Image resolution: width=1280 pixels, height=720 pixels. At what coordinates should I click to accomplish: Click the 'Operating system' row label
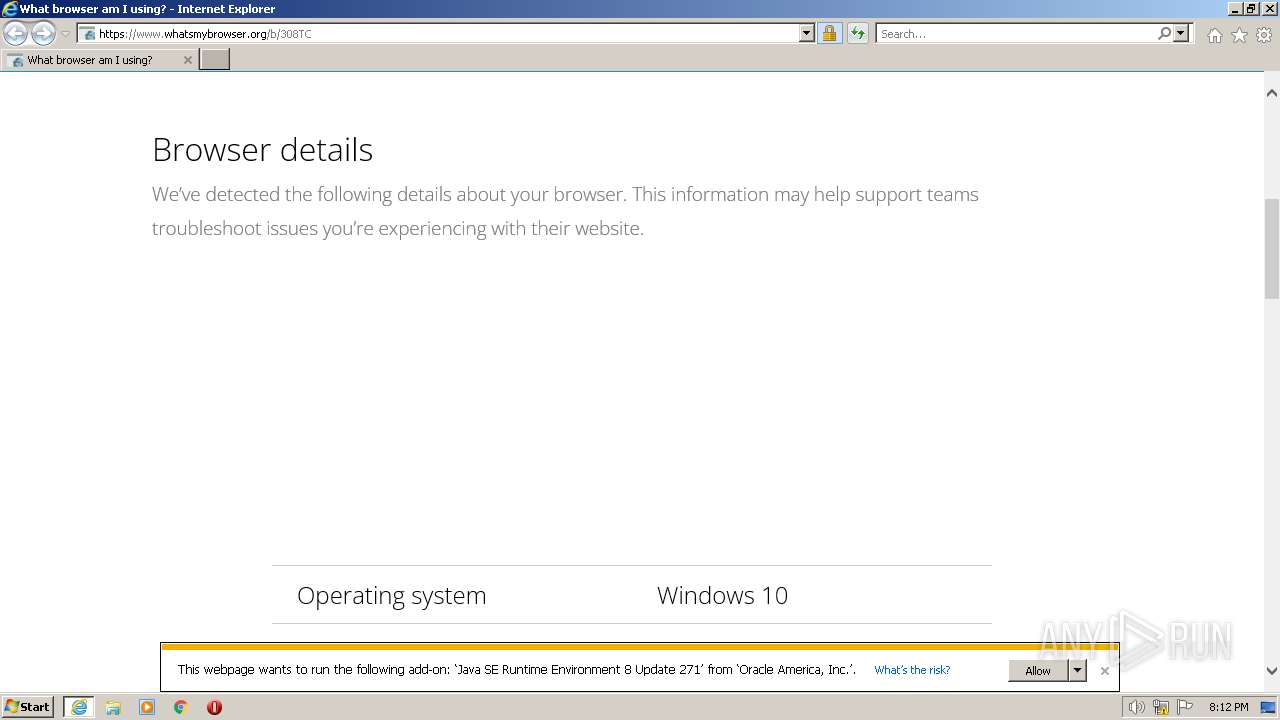pyautogui.click(x=392, y=595)
